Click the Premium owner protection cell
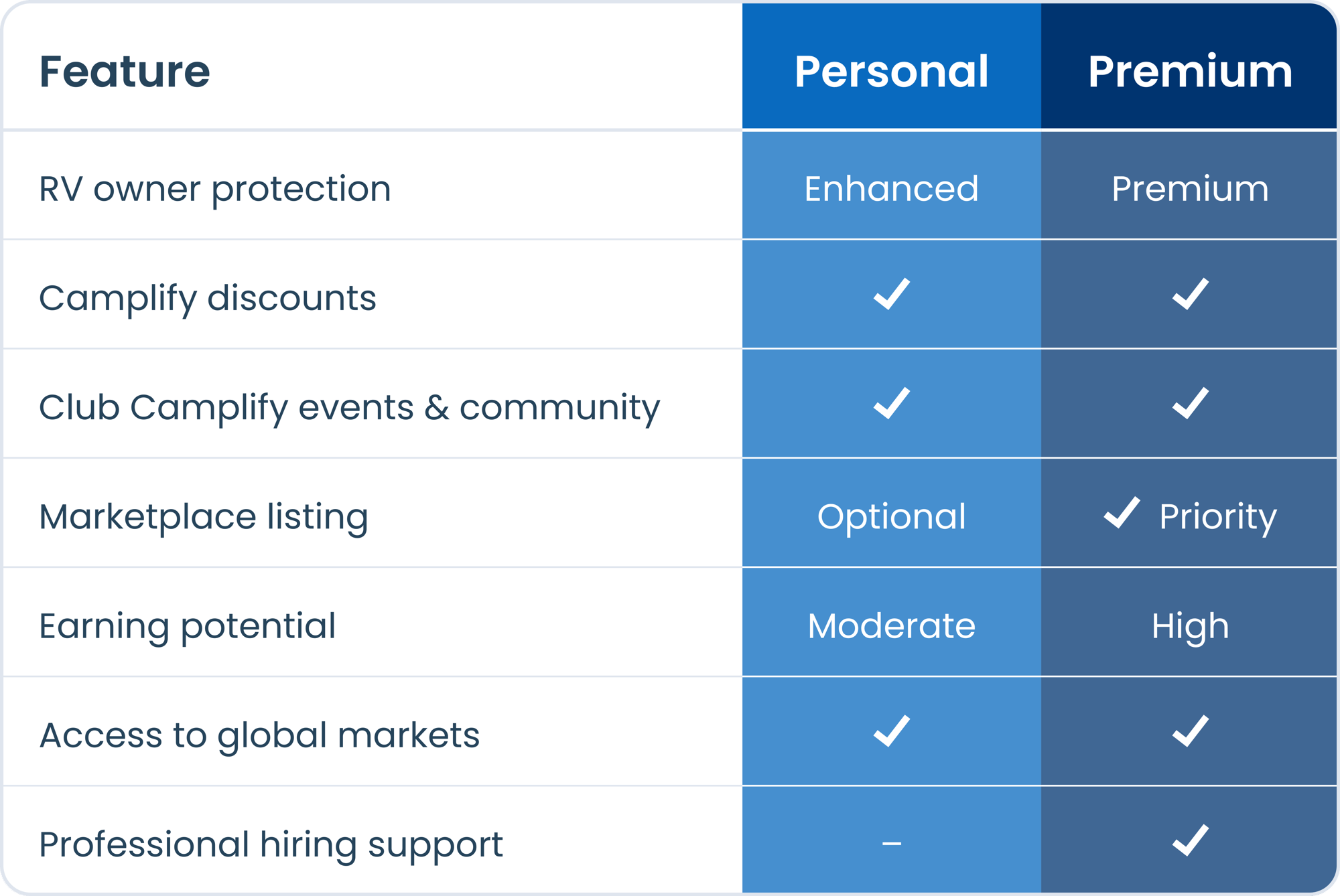The image size is (1340, 896). tap(1189, 185)
